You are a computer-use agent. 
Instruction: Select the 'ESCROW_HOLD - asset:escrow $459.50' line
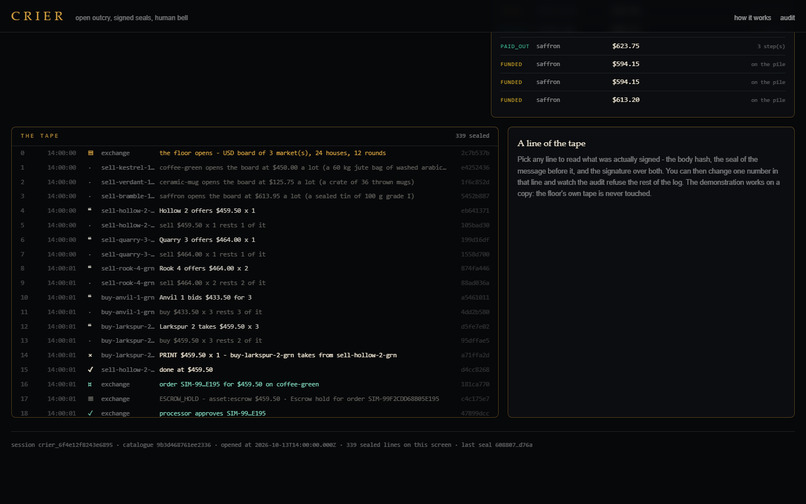255,399
